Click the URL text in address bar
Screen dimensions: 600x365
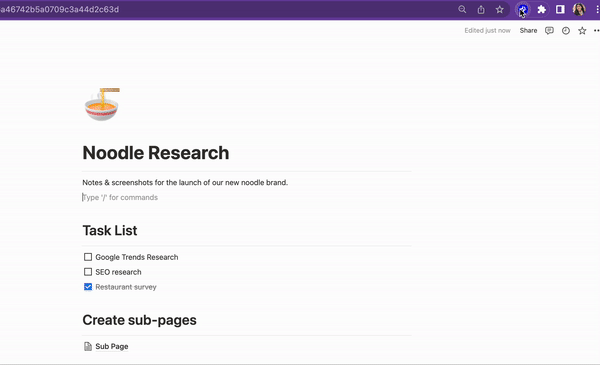[60, 10]
